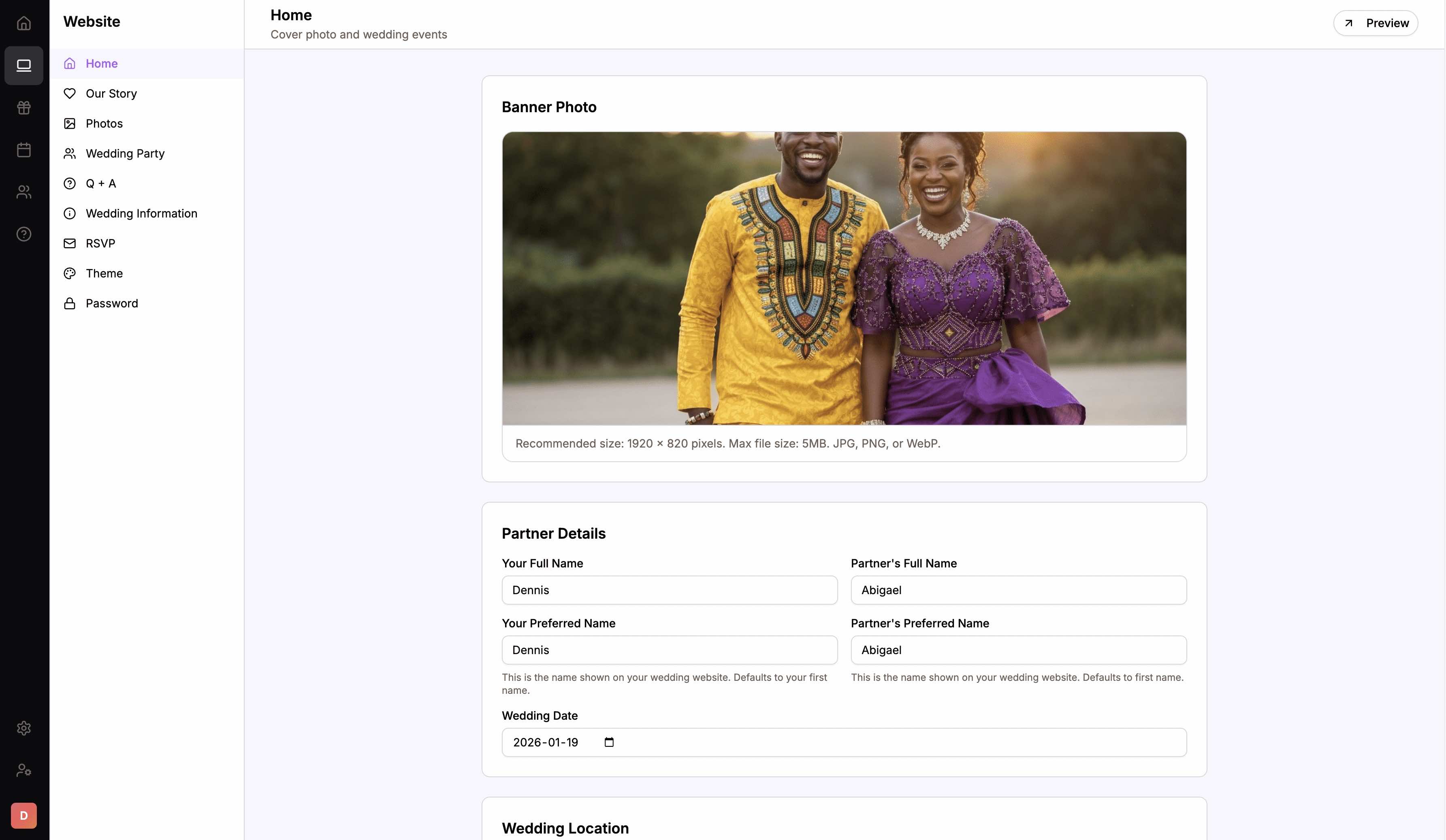Open the wedding date calendar picker
The width and height of the screenshot is (1446, 840).
pyautogui.click(x=609, y=742)
